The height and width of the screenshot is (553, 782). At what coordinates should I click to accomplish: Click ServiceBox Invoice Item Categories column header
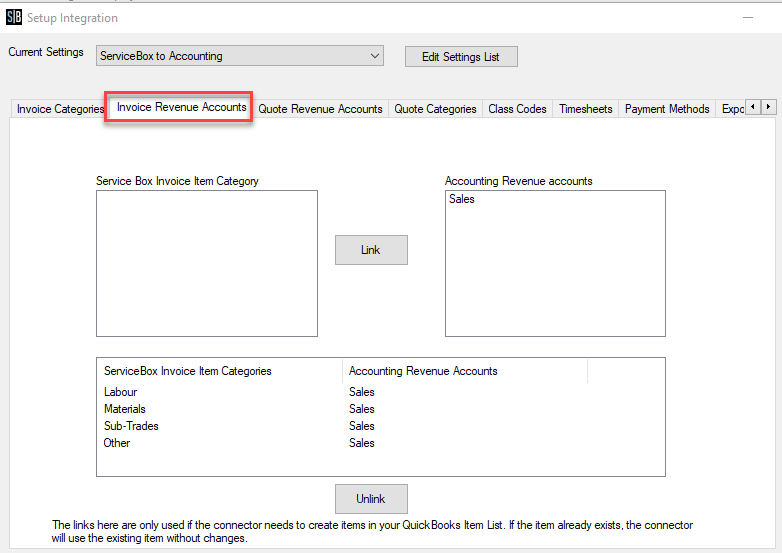[x=220, y=371]
